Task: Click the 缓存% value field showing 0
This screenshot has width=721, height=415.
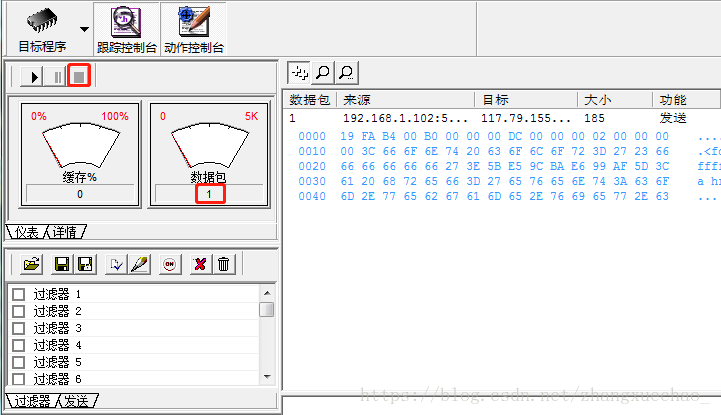Action: click(80, 194)
